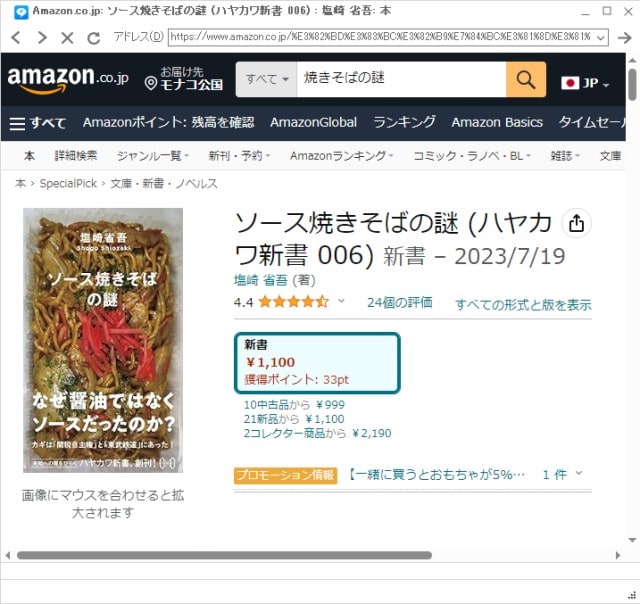The width and height of the screenshot is (640, 604).
Task: Open author link 塩崎 省吾
Action: coord(261,280)
